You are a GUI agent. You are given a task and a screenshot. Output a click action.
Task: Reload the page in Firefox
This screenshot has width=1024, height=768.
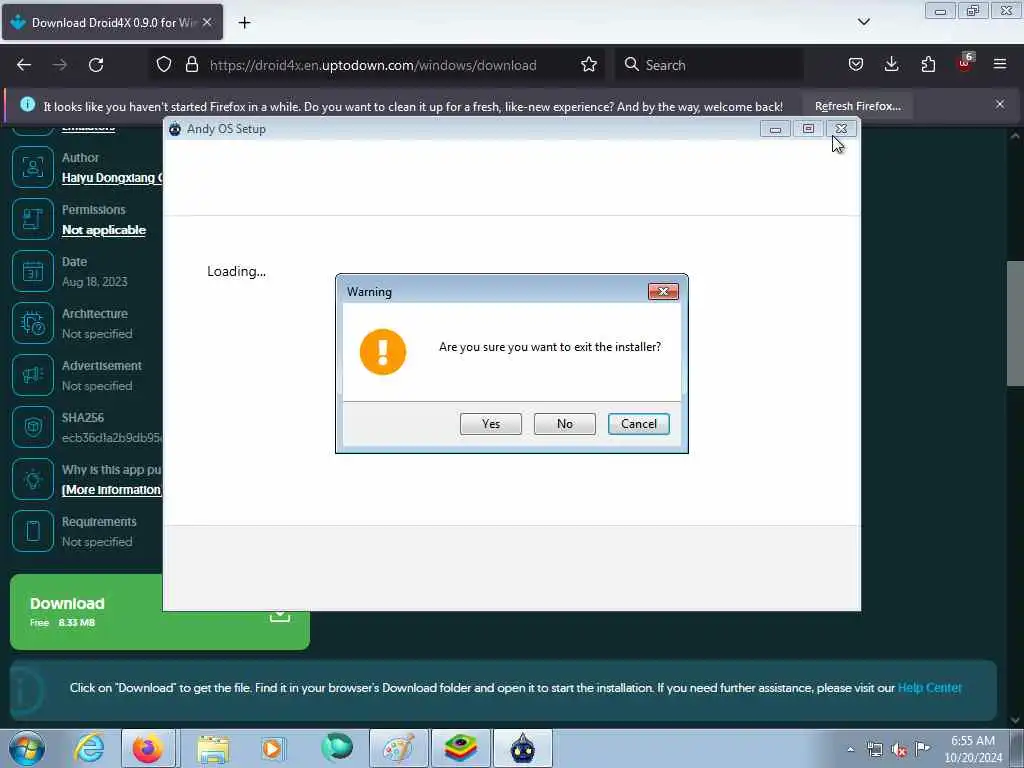96,65
